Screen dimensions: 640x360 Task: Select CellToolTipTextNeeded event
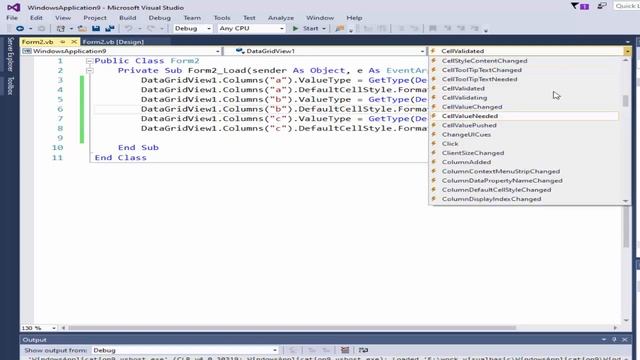click(x=480, y=79)
